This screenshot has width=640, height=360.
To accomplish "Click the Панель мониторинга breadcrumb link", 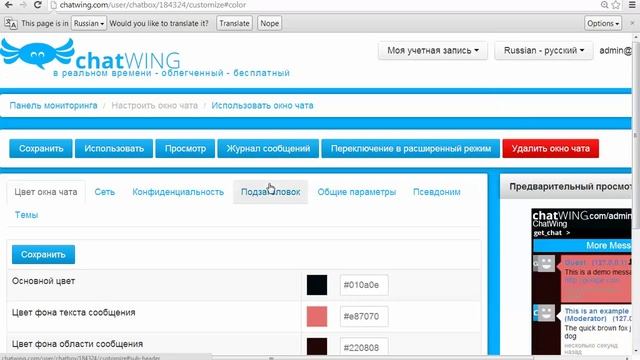I will tap(53, 105).
